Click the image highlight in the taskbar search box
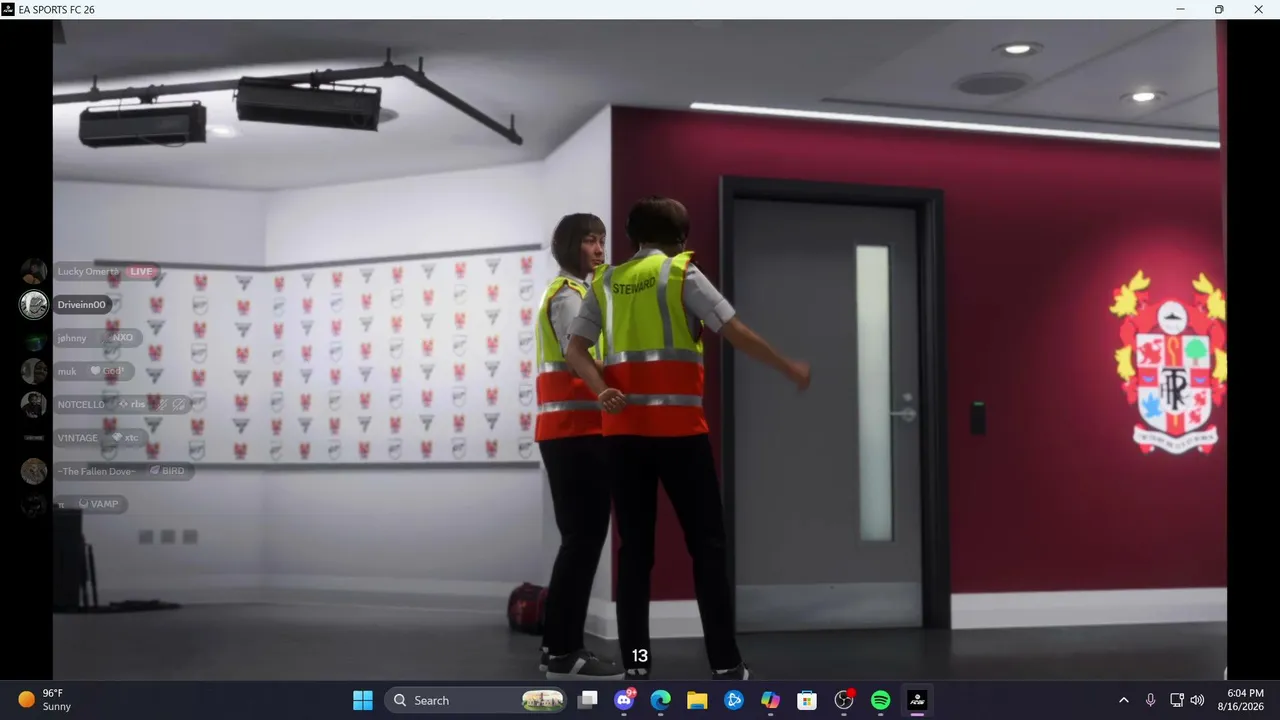Screen dimensions: 1280x720 [x=543, y=700]
